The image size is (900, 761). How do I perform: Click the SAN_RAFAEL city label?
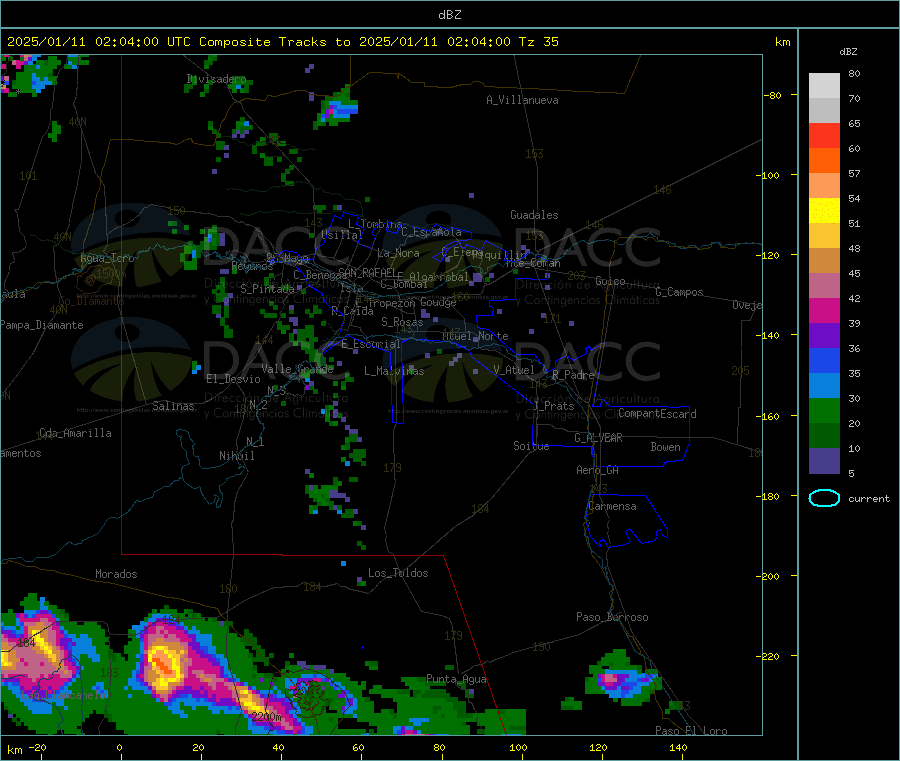pos(366,272)
